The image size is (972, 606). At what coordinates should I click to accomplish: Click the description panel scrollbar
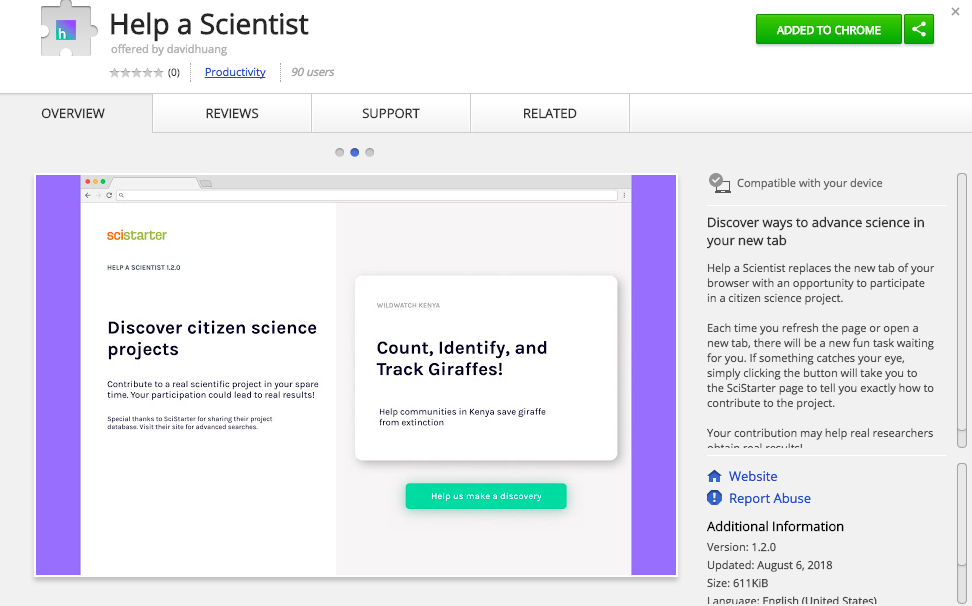pos(961,310)
